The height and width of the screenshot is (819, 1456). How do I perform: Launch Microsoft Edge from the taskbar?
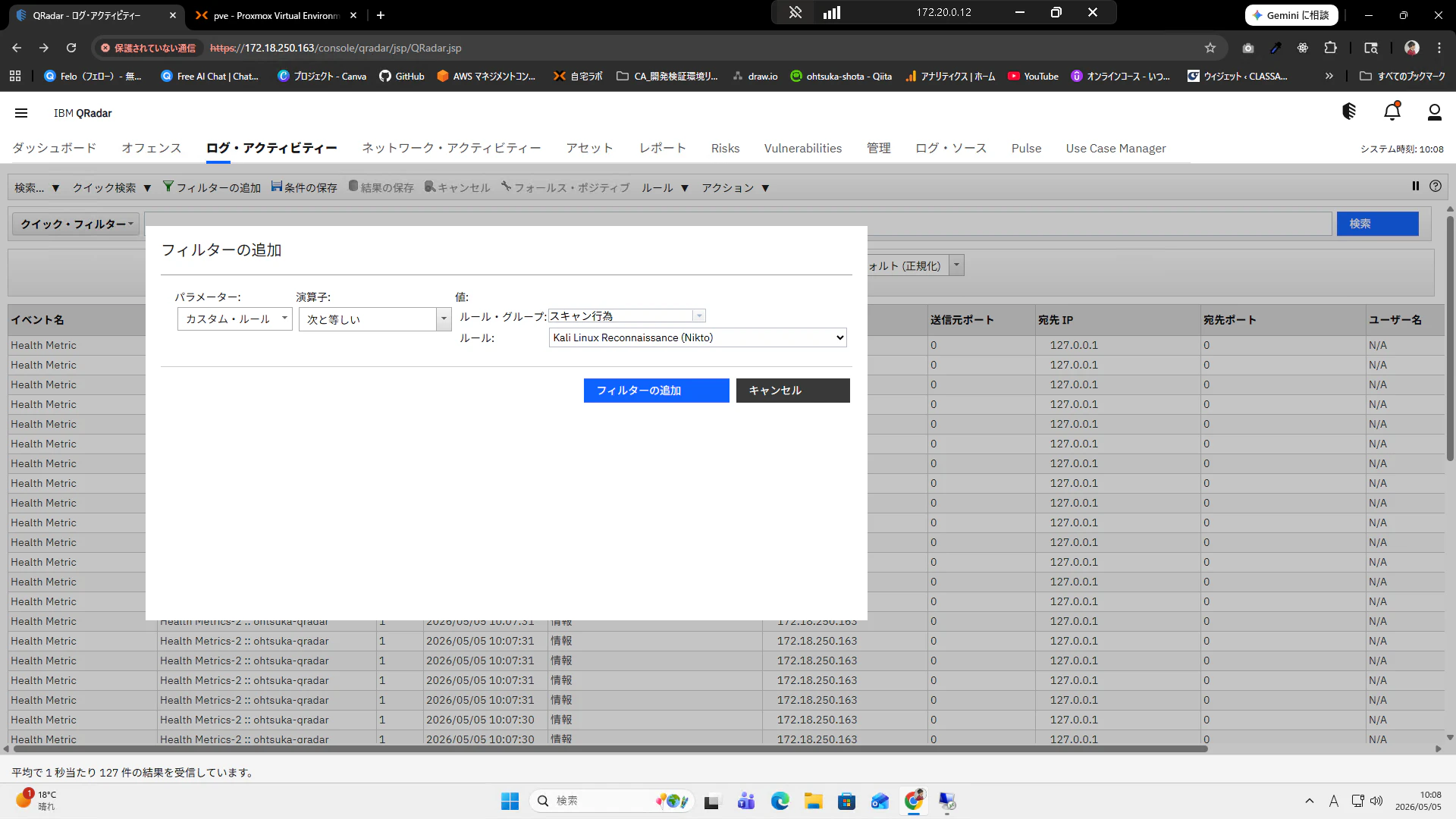(780, 801)
